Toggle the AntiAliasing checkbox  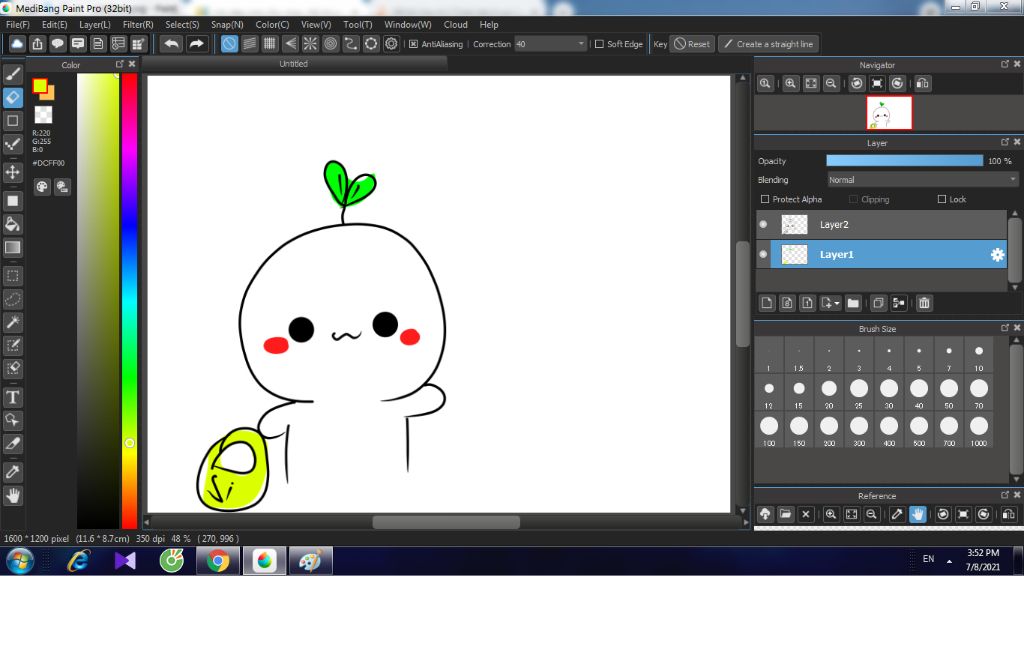click(x=414, y=44)
